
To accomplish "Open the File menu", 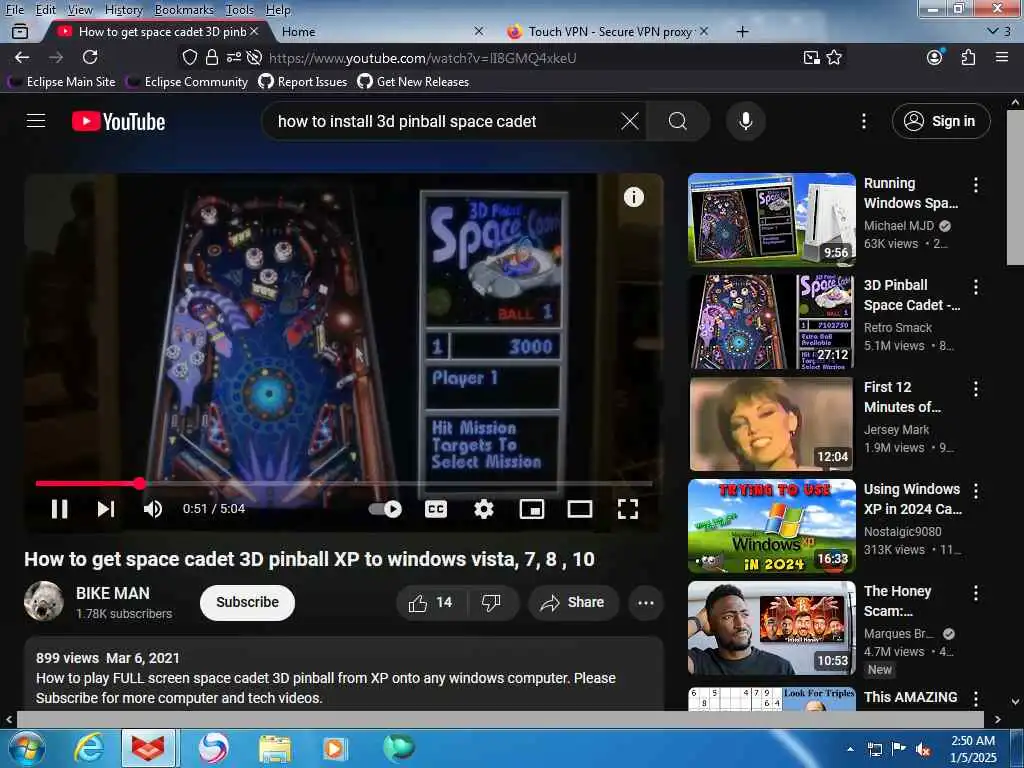I will pyautogui.click(x=14, y=10).
